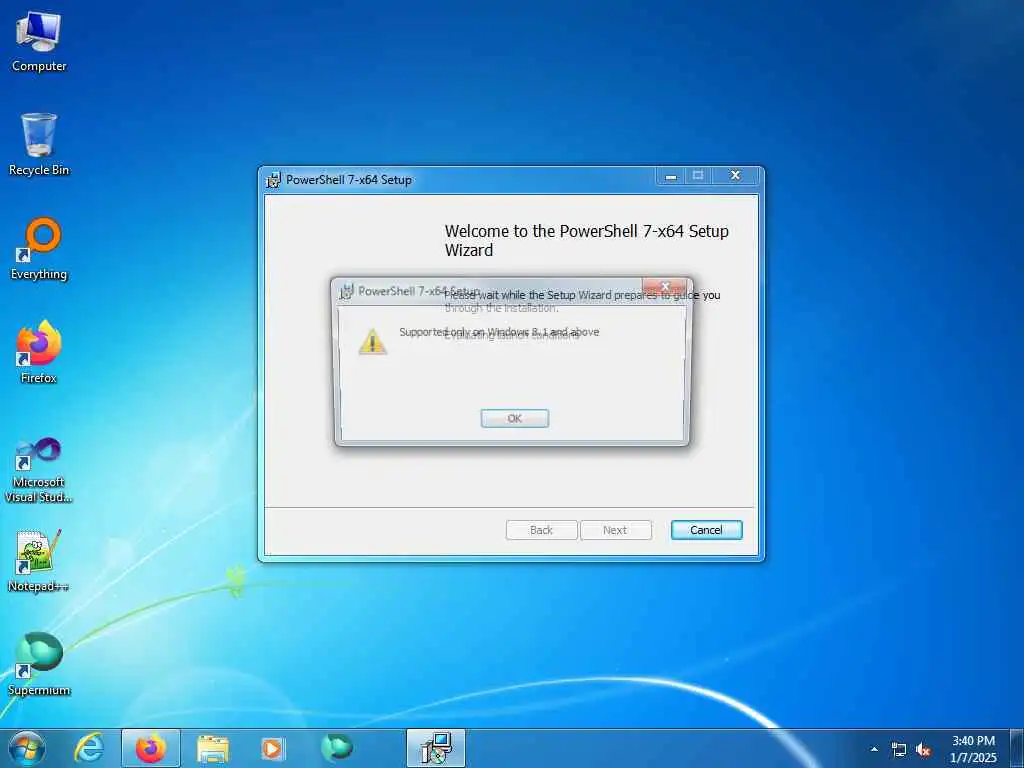Select the Firefox desktop shortcut
Screen dimensions: 1024x768
[x=39, y=352]
